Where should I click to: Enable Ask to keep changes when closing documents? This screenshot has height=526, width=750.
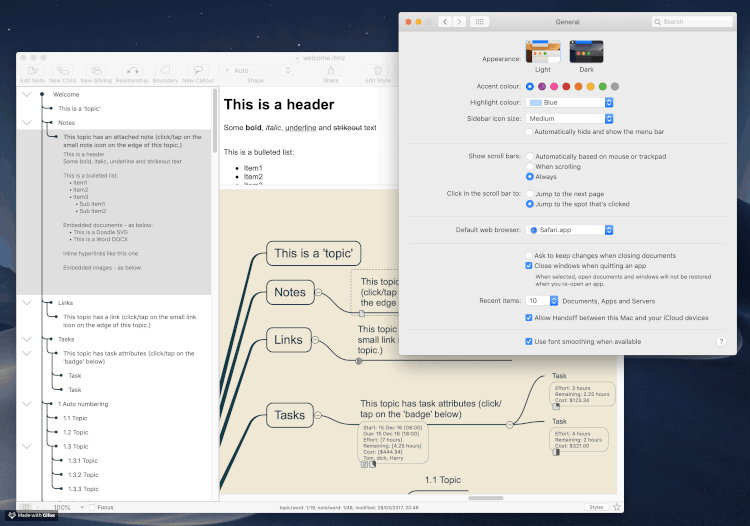pos(529,255)
